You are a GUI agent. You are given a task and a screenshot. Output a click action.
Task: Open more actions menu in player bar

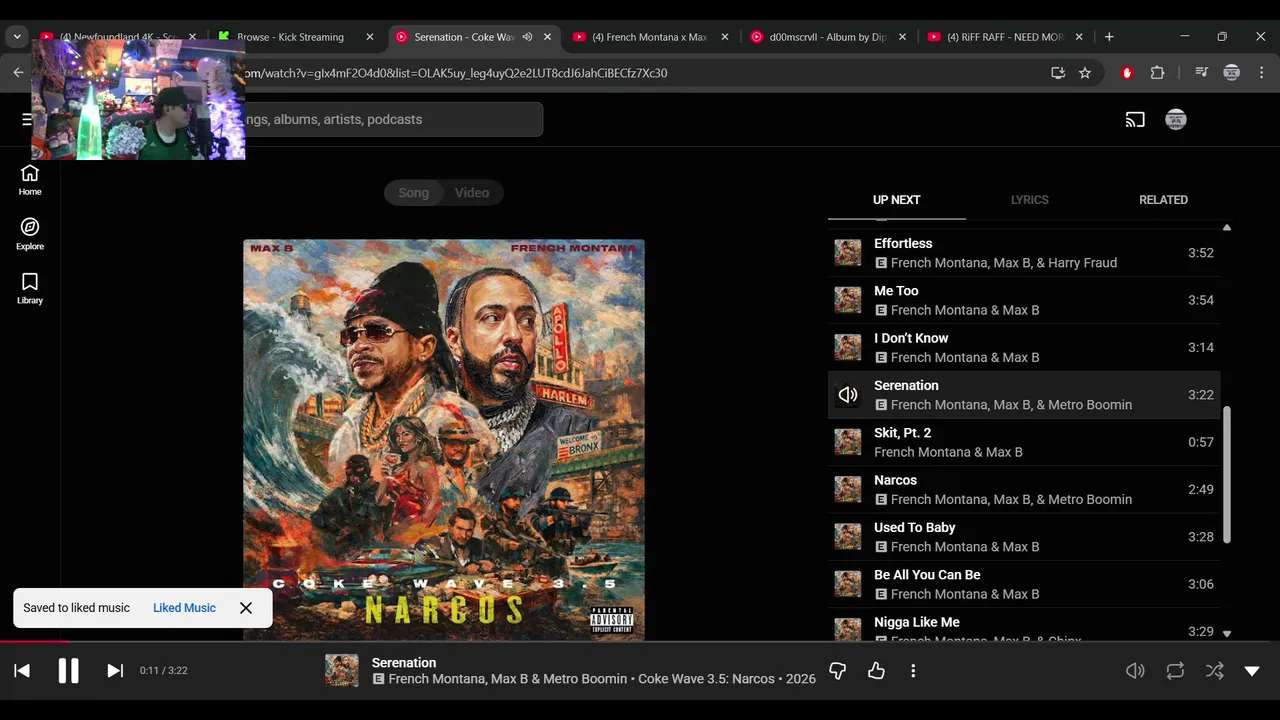click(x=913, y=671)
